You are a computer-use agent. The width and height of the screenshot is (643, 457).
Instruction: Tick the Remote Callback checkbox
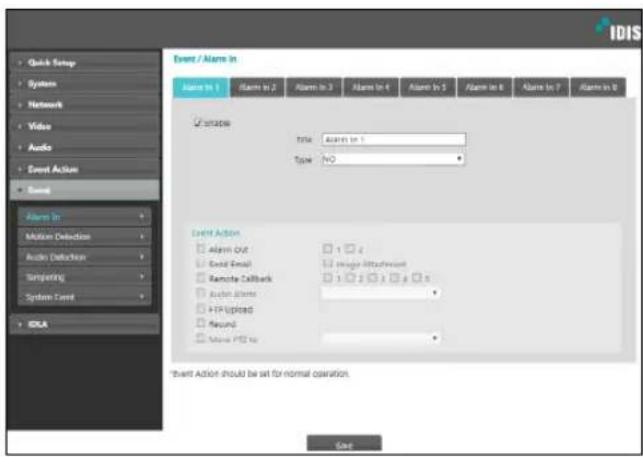[x=201, y=278]
